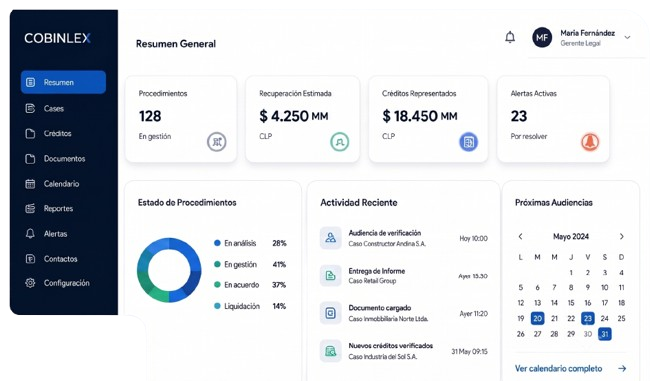Click the Créditos Representados card icon
Viewport: 656px width, 381px height.
468,142
